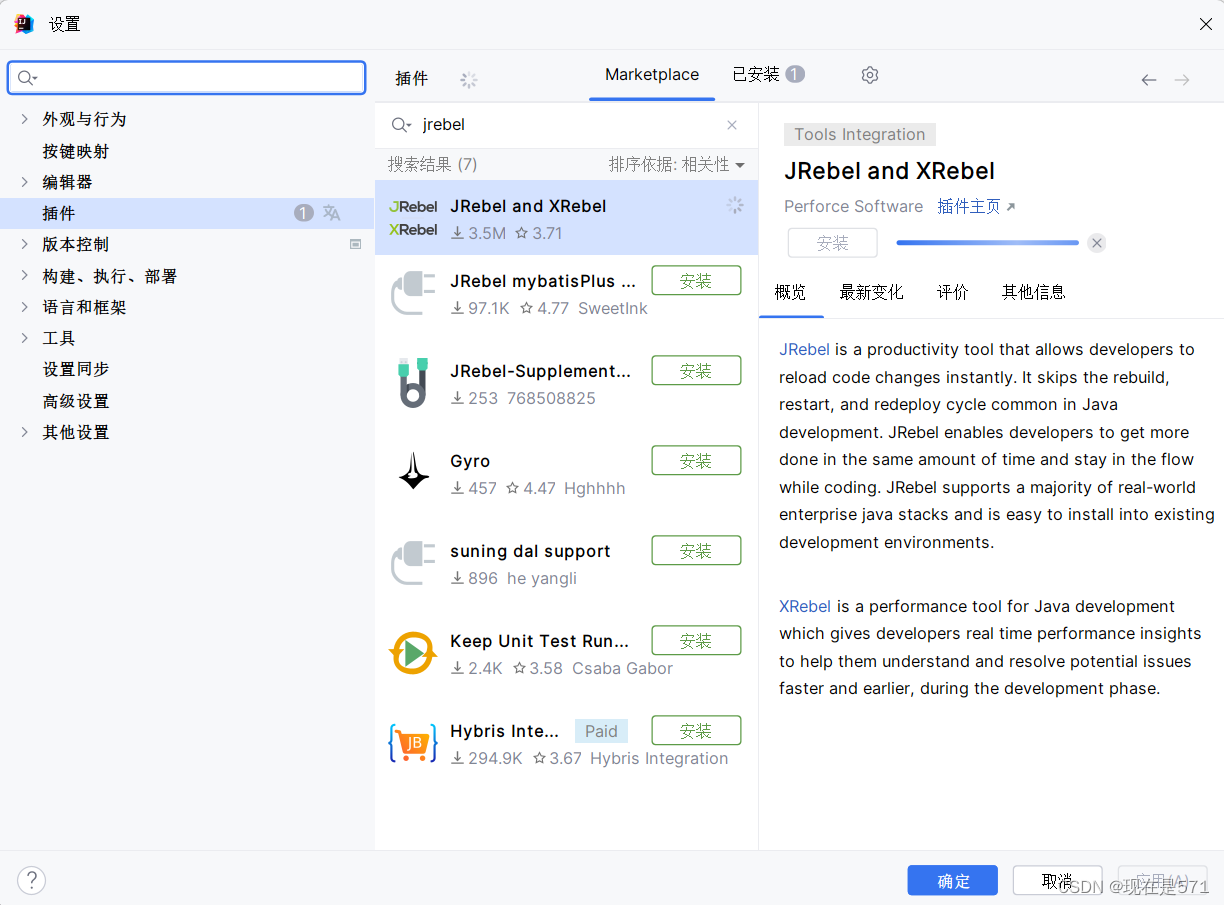Click the installation progress bar

click(x=987, y=243)
